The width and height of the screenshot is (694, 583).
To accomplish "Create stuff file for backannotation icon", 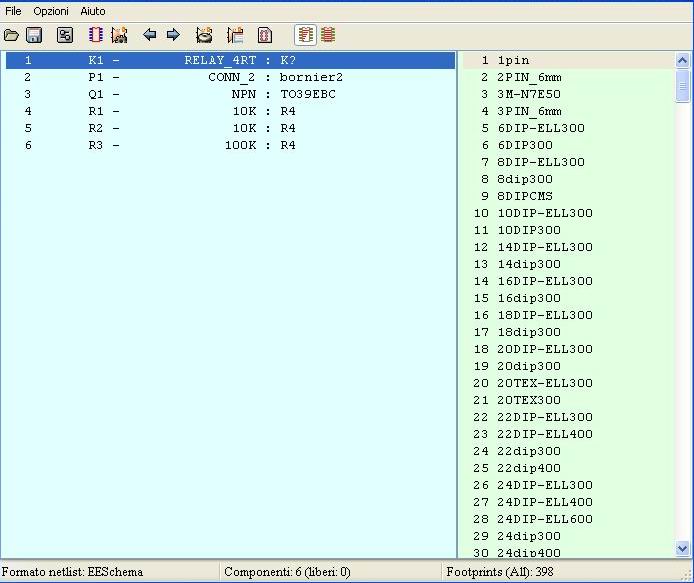I will (x=235, y=35).
